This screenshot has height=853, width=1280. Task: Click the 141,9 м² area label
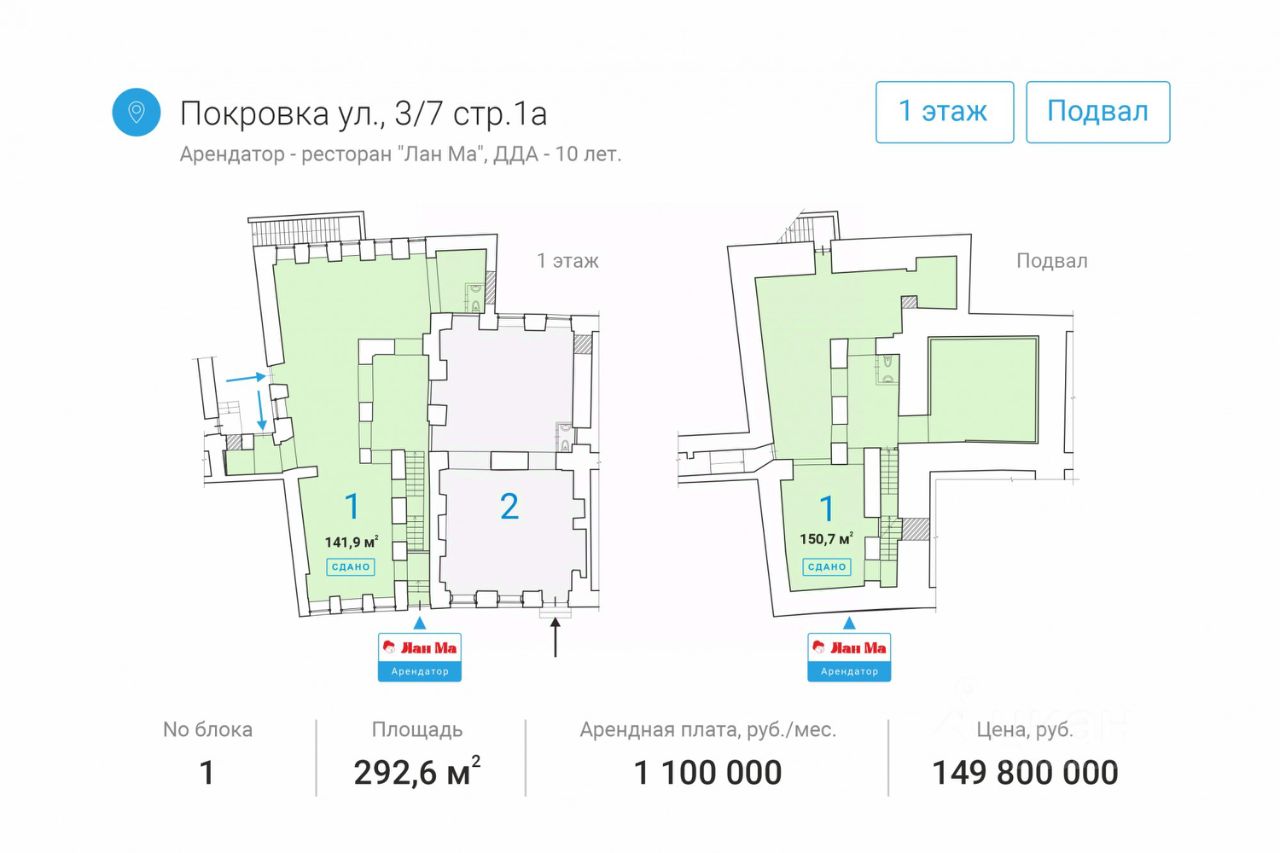tap(351, 542)
